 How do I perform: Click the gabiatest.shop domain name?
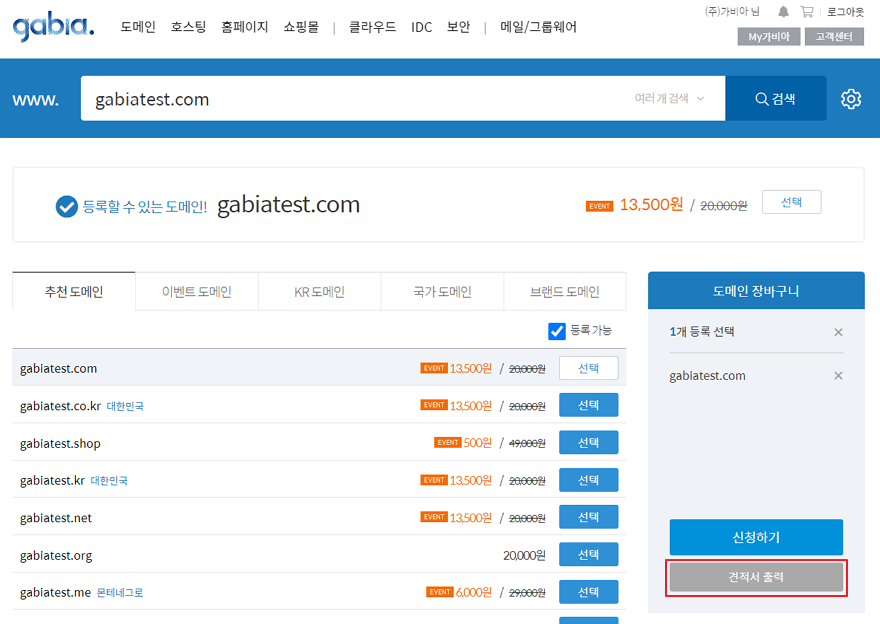click(x=60, y=443)
